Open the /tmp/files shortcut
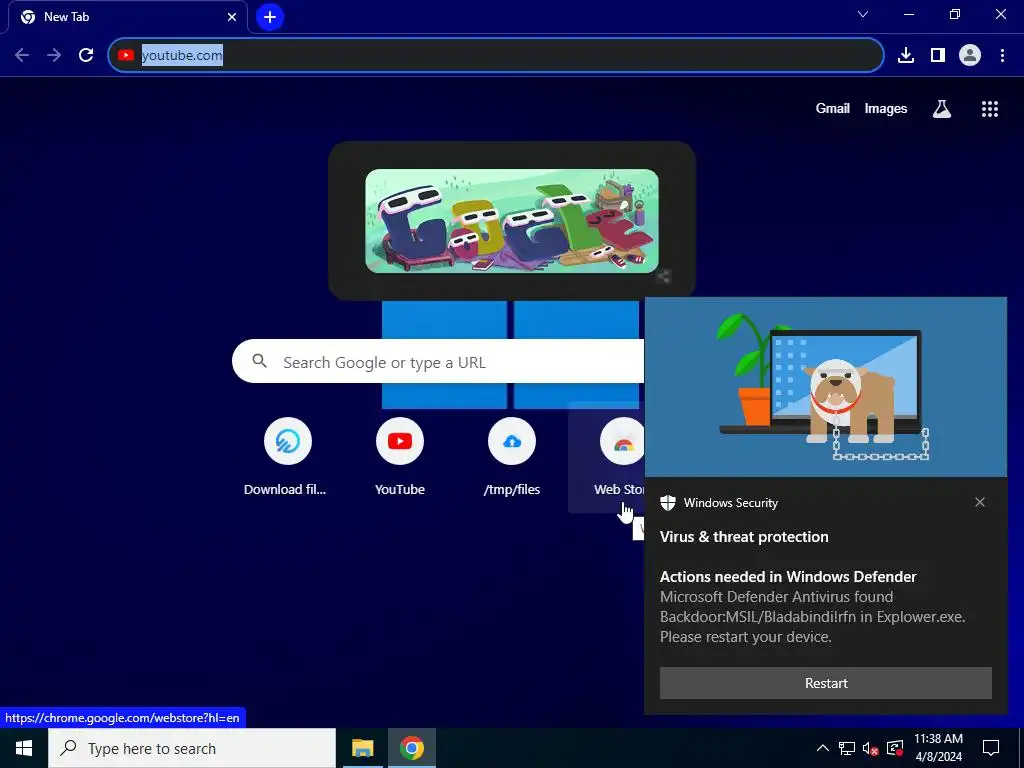Viewport: 1024px width, 768px height. coord(512,457)
